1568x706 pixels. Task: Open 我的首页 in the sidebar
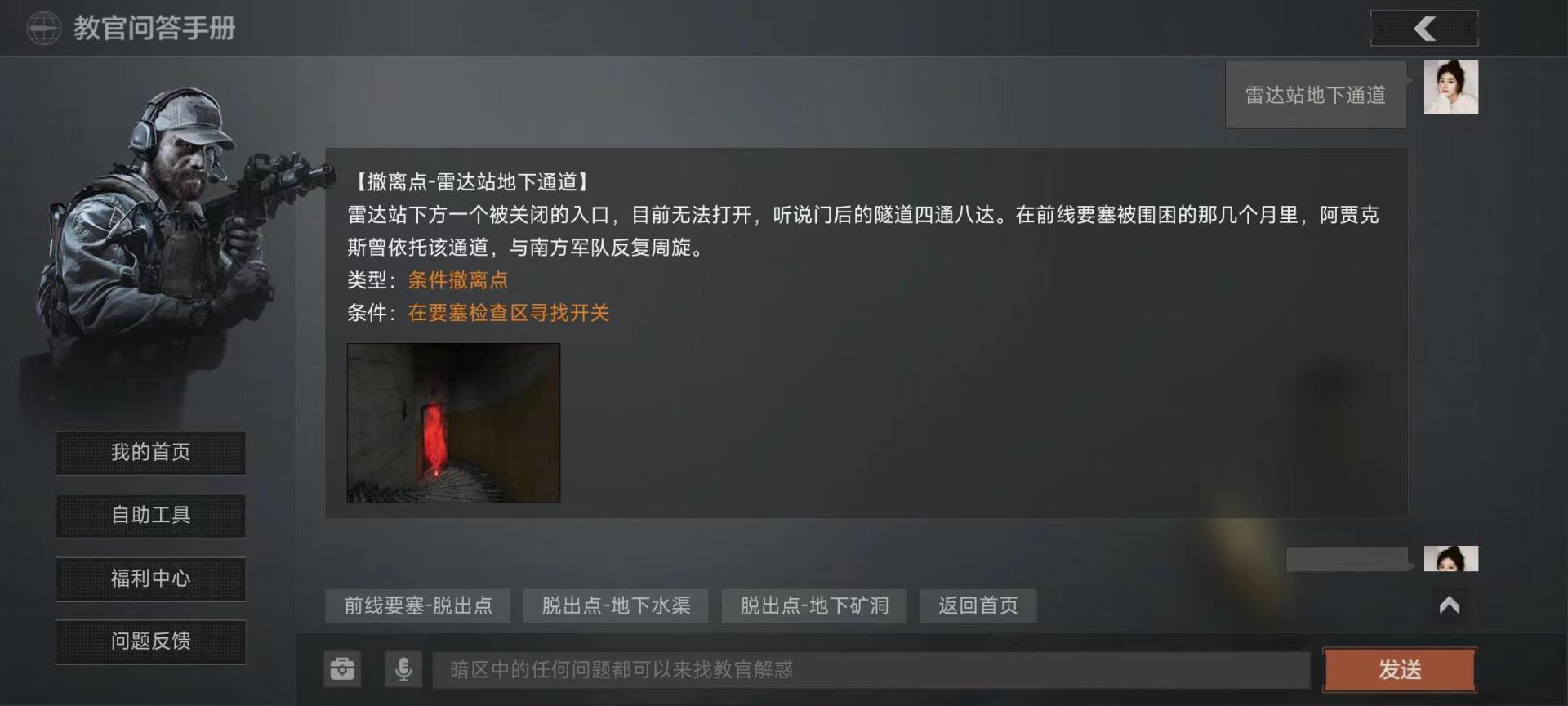pos(151,453)
